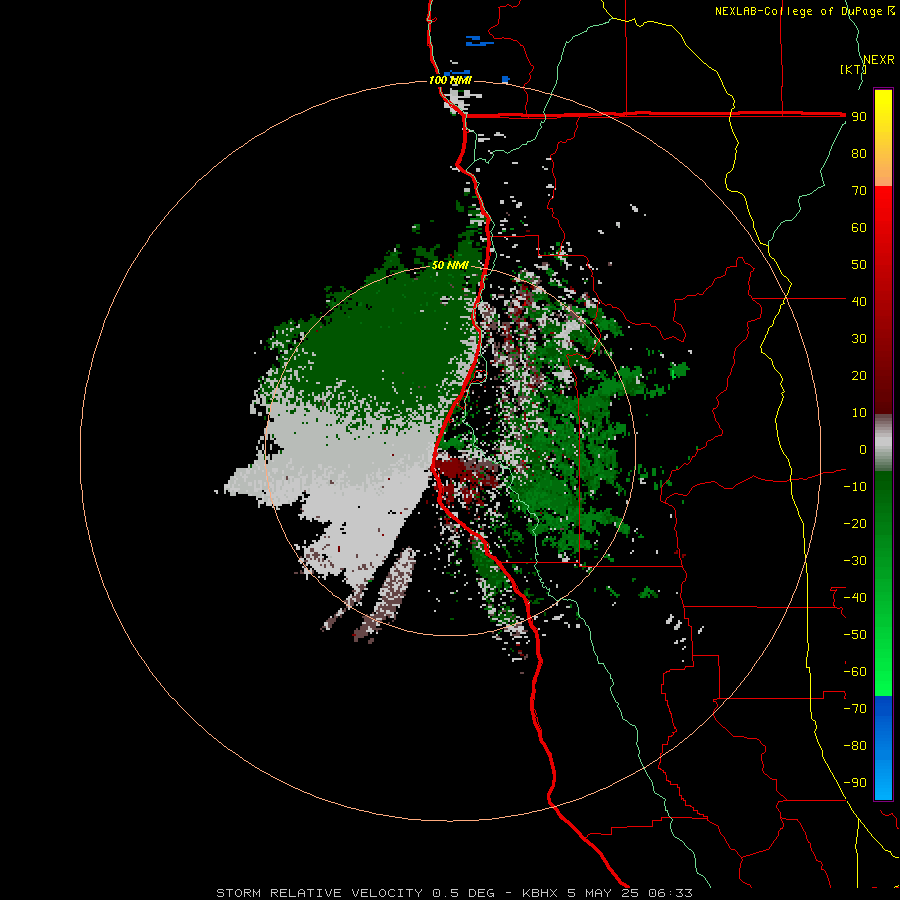Image resolution: width=900 pixels, height=900 pixels.
Task: Click the 50 NMI range ring label
Action: 450,265
